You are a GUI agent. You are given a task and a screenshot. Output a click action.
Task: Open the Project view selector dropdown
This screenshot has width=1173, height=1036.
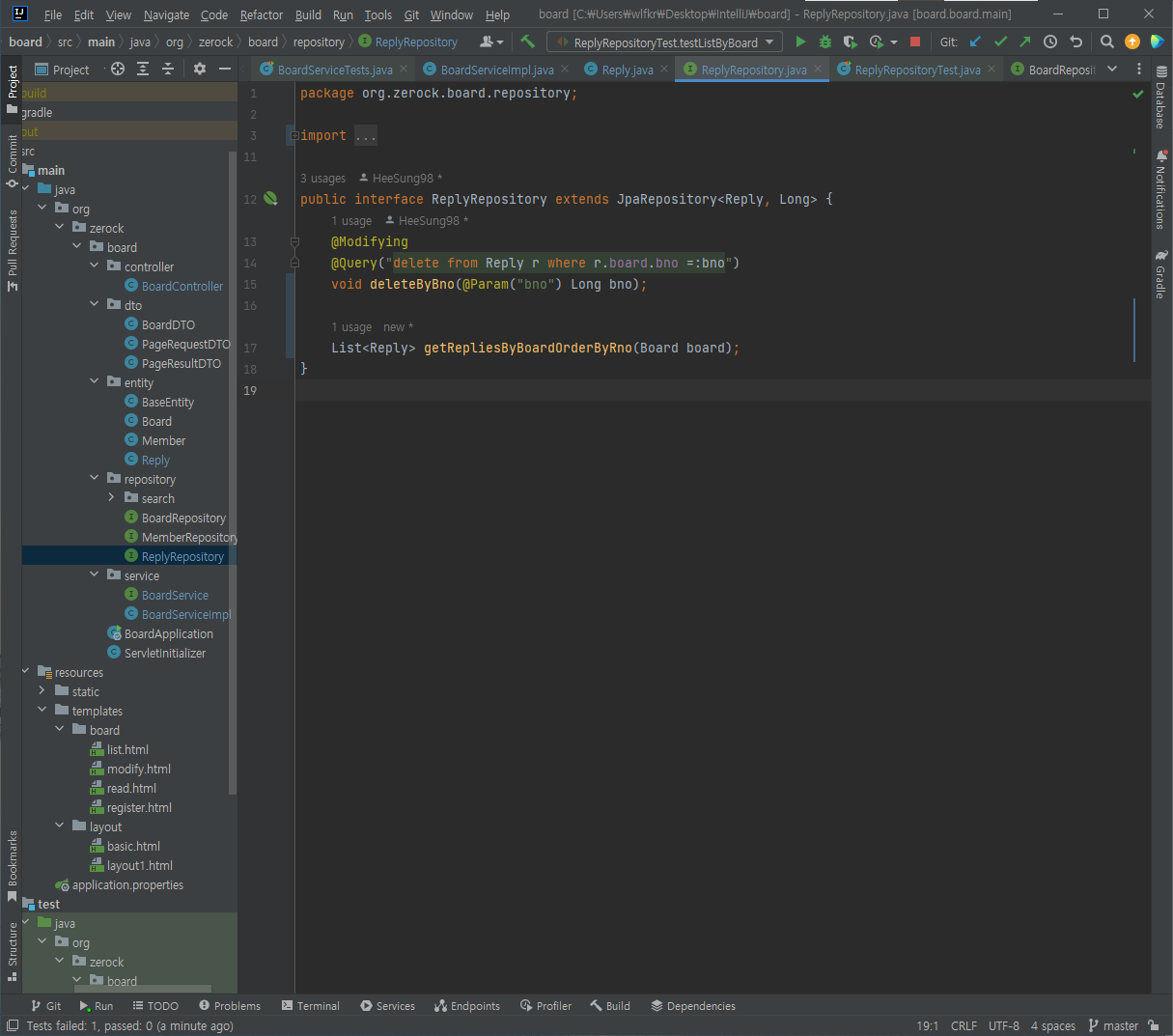62,70
